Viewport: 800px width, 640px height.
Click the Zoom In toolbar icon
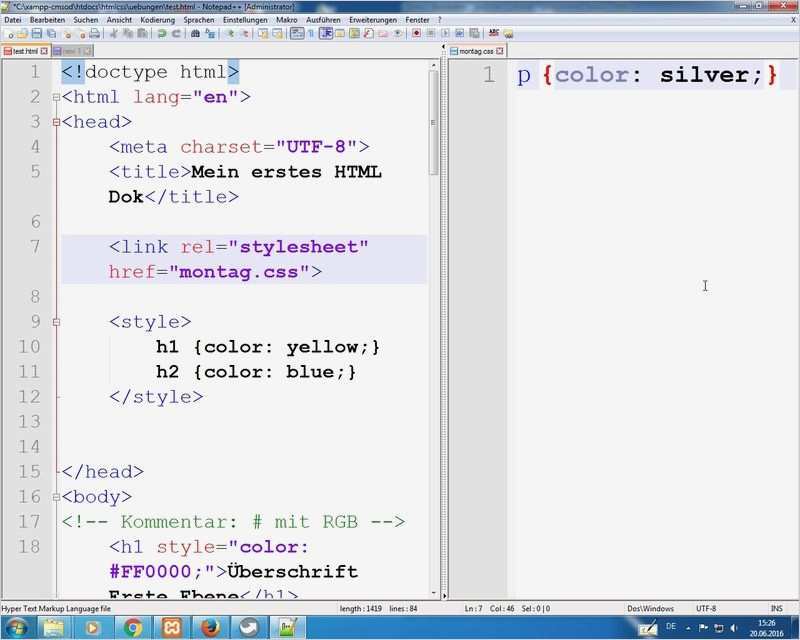pyautogui.click(x=231, y=34)
